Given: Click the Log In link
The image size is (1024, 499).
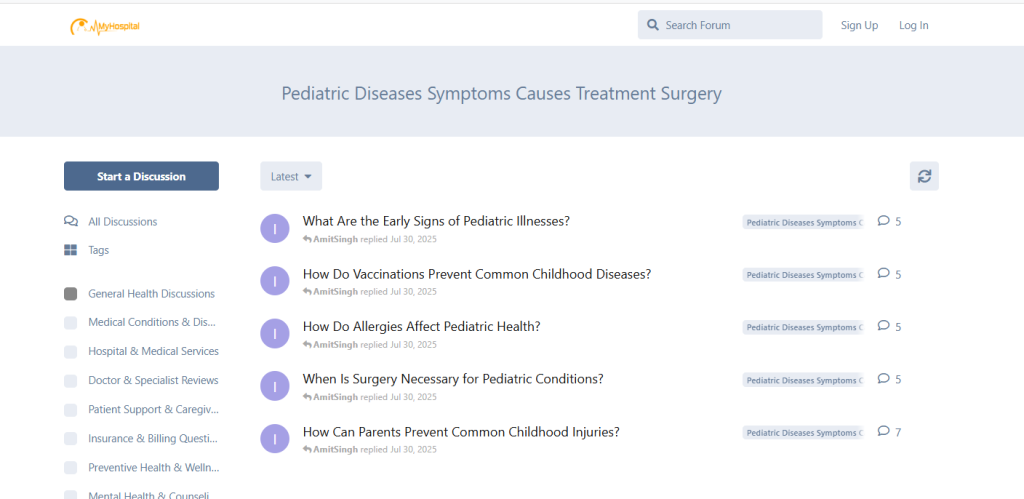Looking at the screenshot, I should coord(913,25).
